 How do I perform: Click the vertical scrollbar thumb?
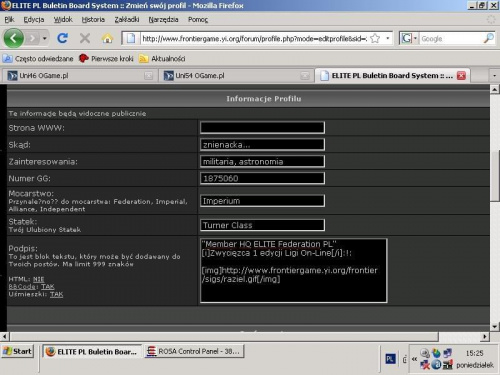coord(495,176)
